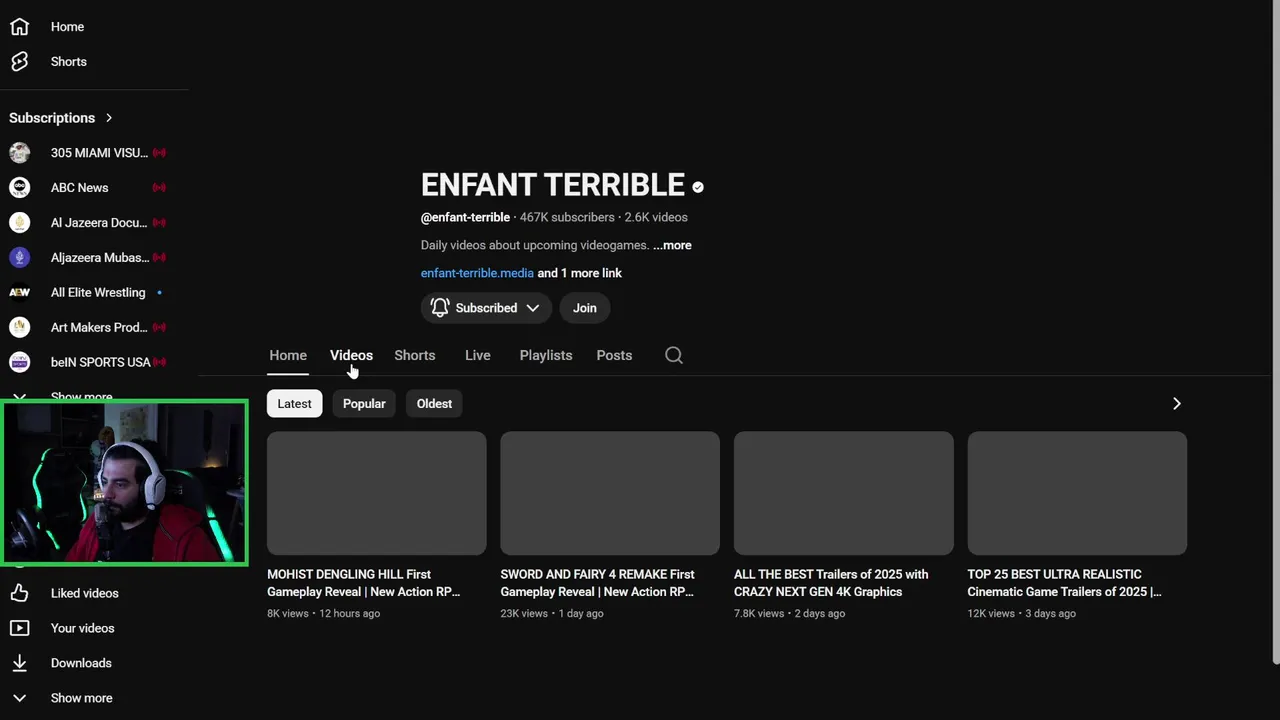Click the Al Jazeera Docu channel avatar
The height and width of the screenshot is (720, 1280).
(x=19, y=223)
